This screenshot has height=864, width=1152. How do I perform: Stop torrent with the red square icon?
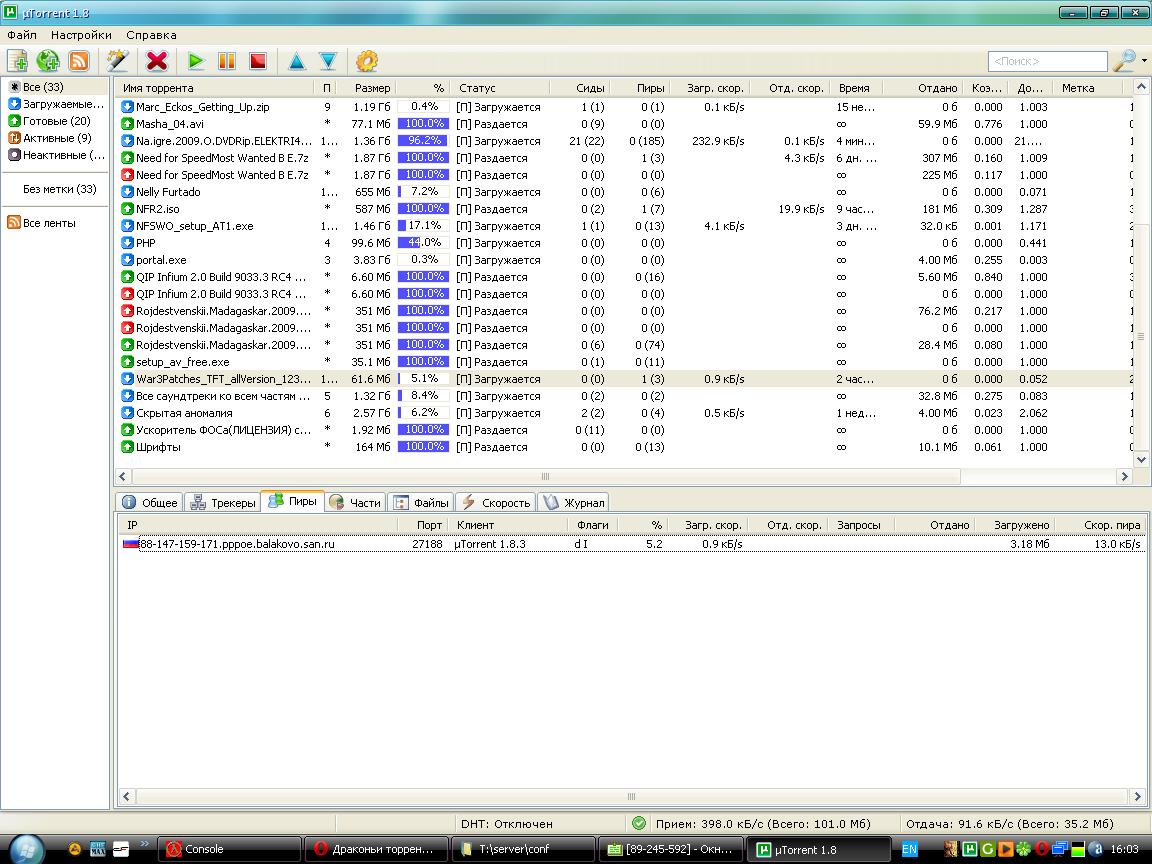(x=258, y=61)
